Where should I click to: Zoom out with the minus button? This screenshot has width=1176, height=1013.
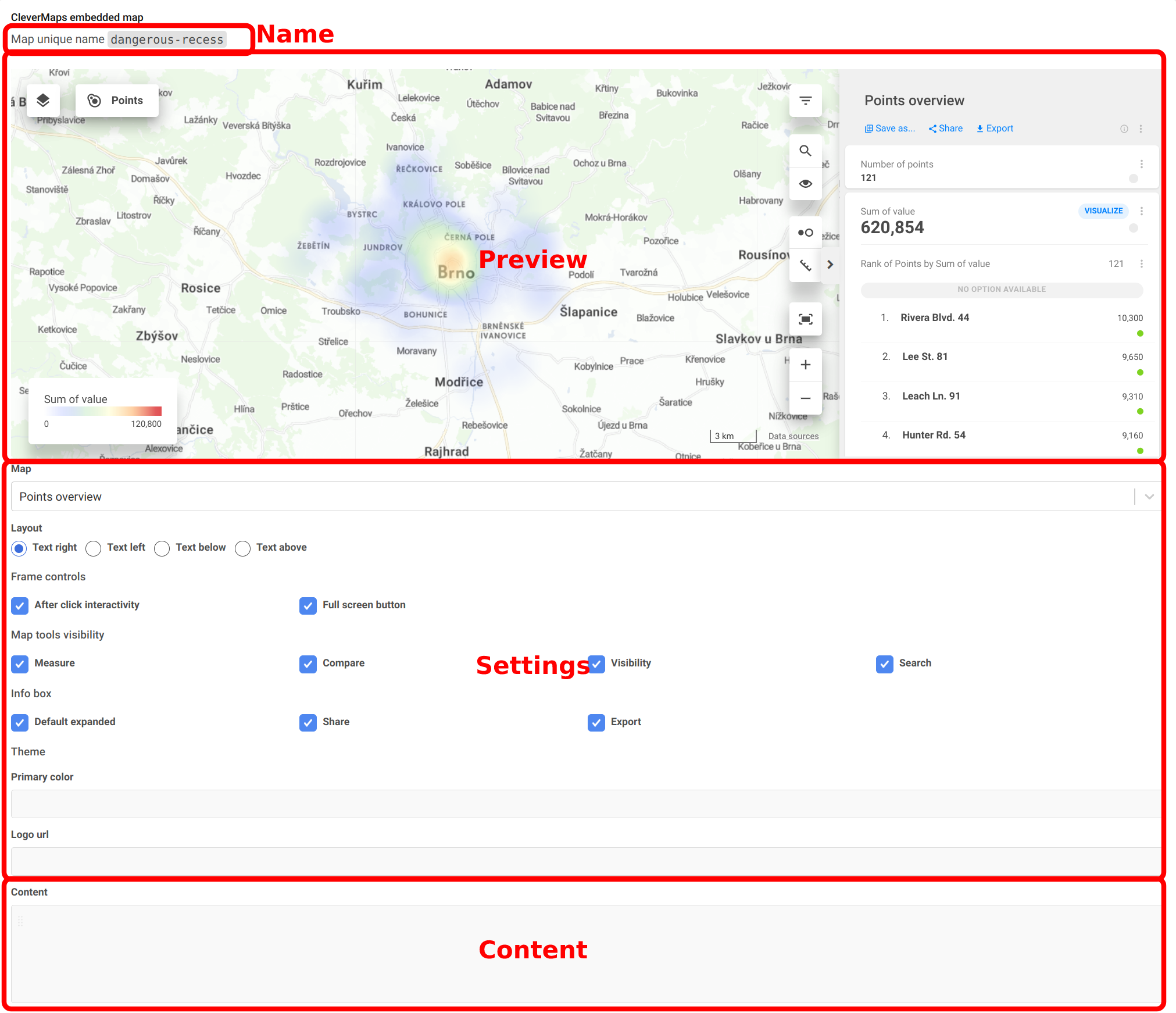[805, 398]
